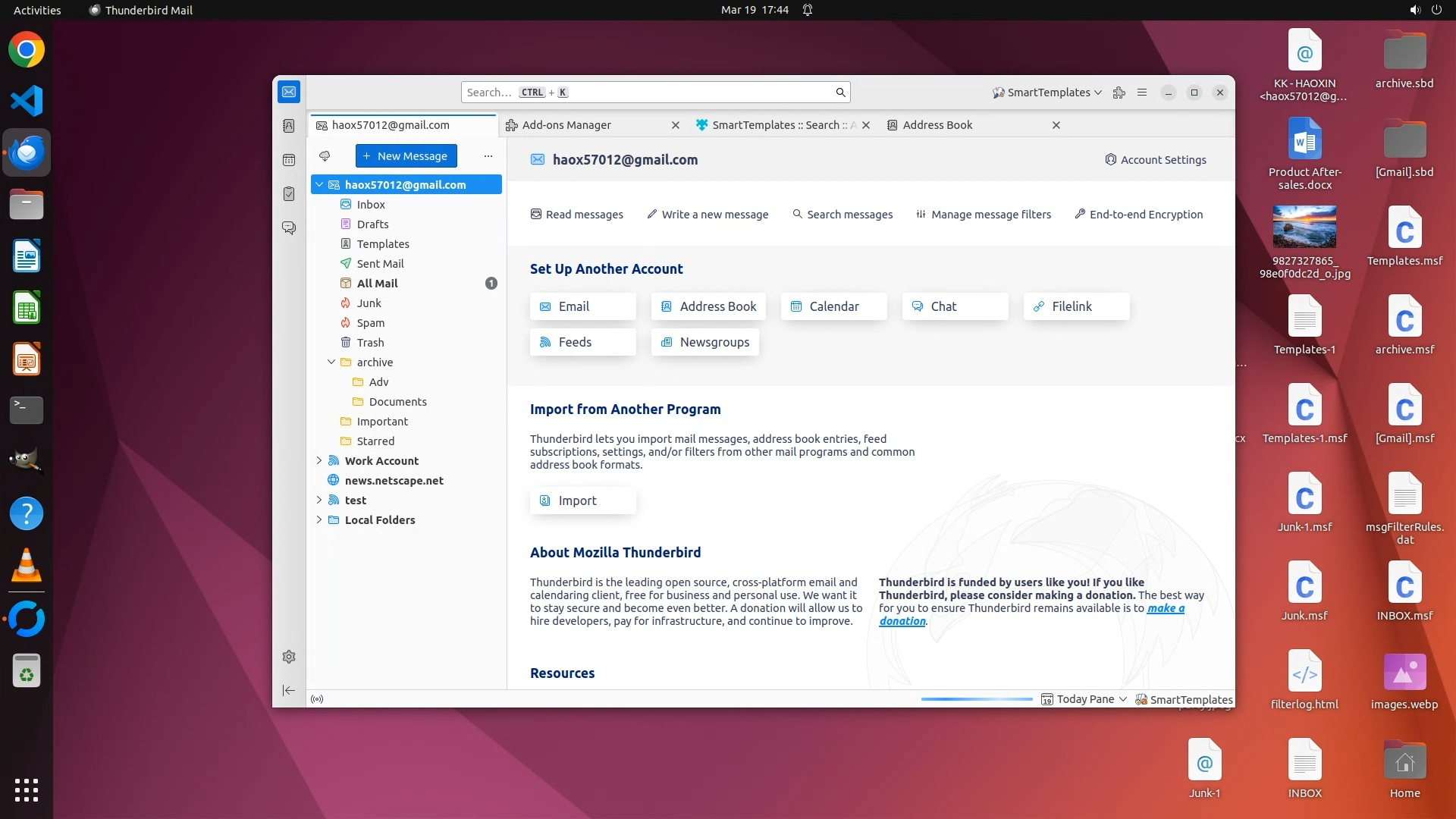Toggle the Today Pane

click(1084, 699)
